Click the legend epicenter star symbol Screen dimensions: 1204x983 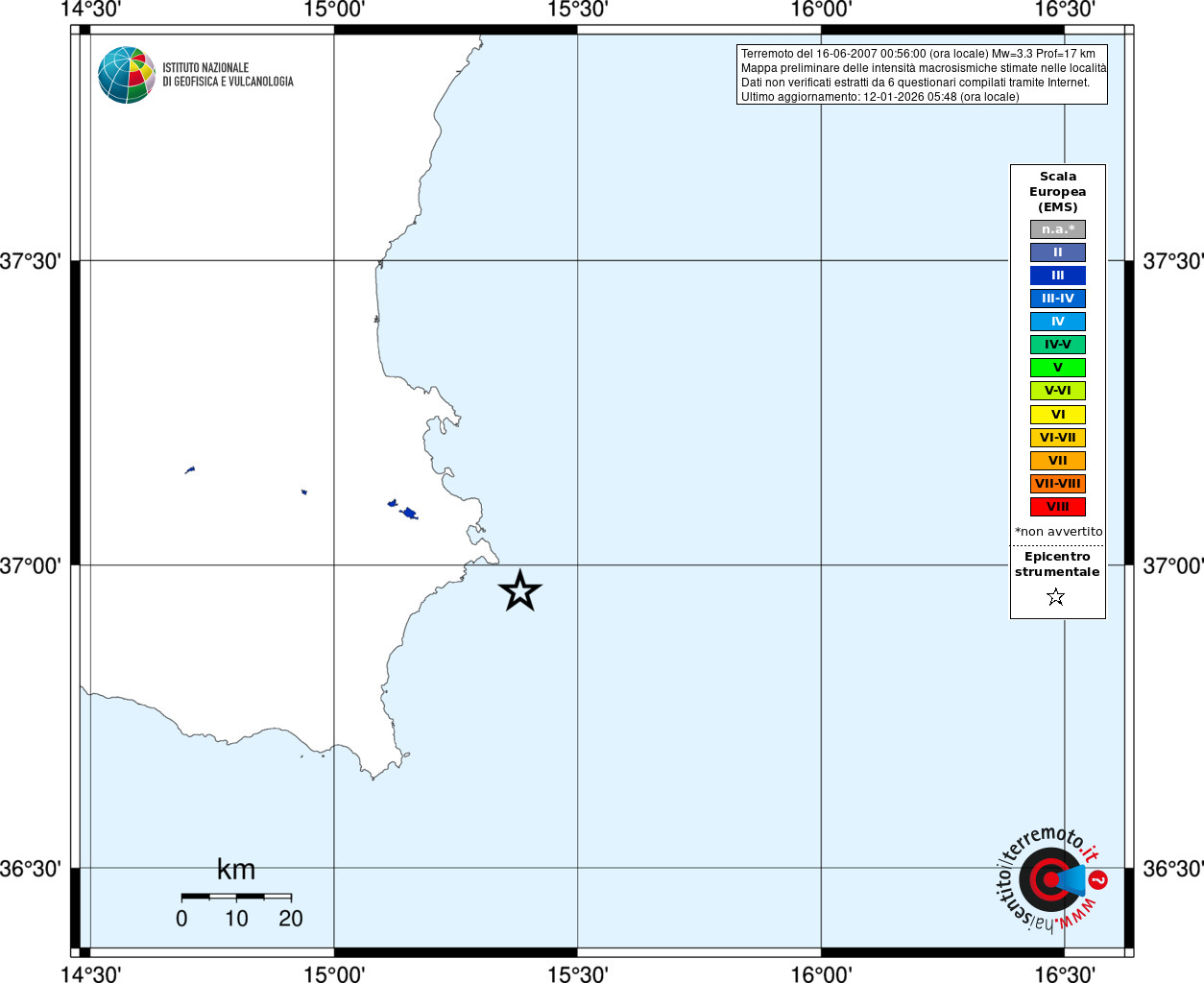click(x=1056, y=597)
